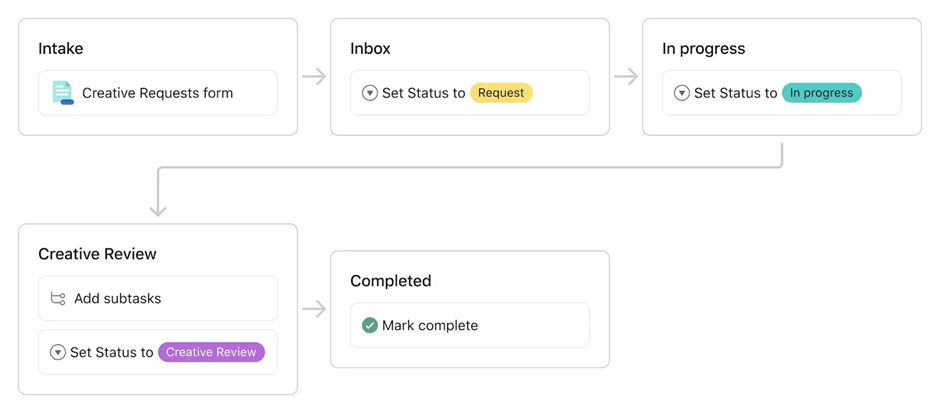Click the Add subtasks branch icon
Viewport: 940px width, 413px height.
coord(58,298)
